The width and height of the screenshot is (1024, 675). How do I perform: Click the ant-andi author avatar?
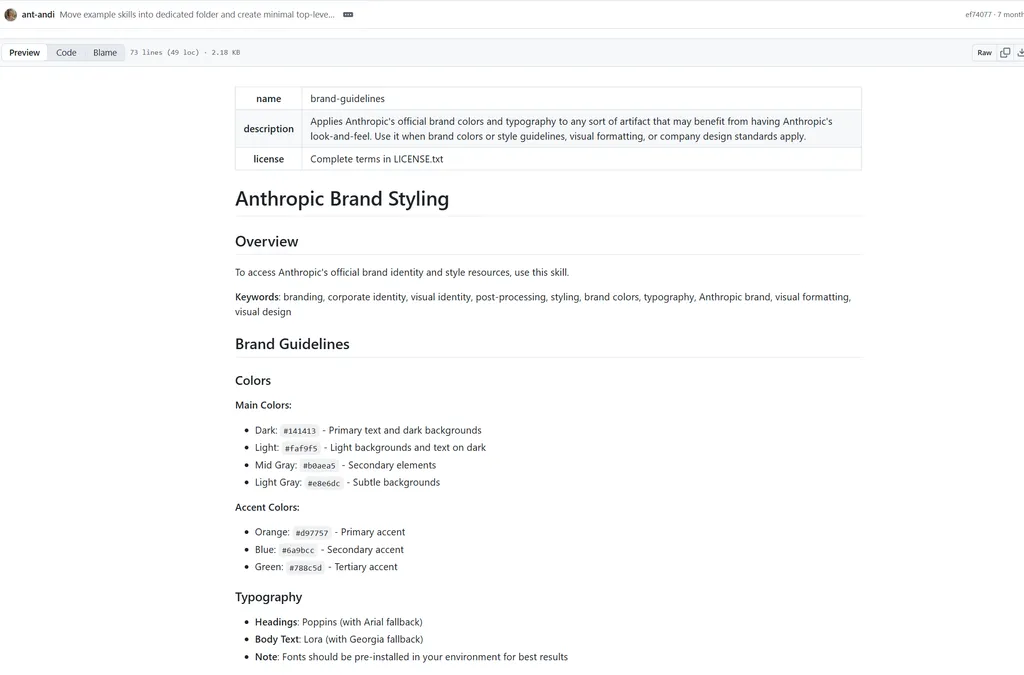coord(10,14)
